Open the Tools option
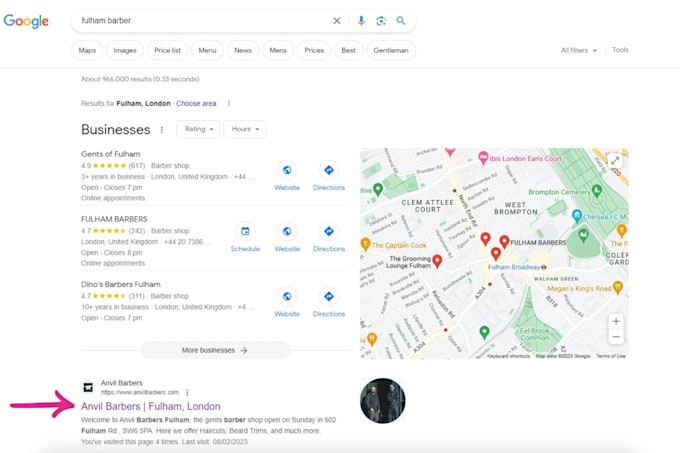The height and width of the screenshot is (453, 680). pyautogui.click(x=620, y=50)
